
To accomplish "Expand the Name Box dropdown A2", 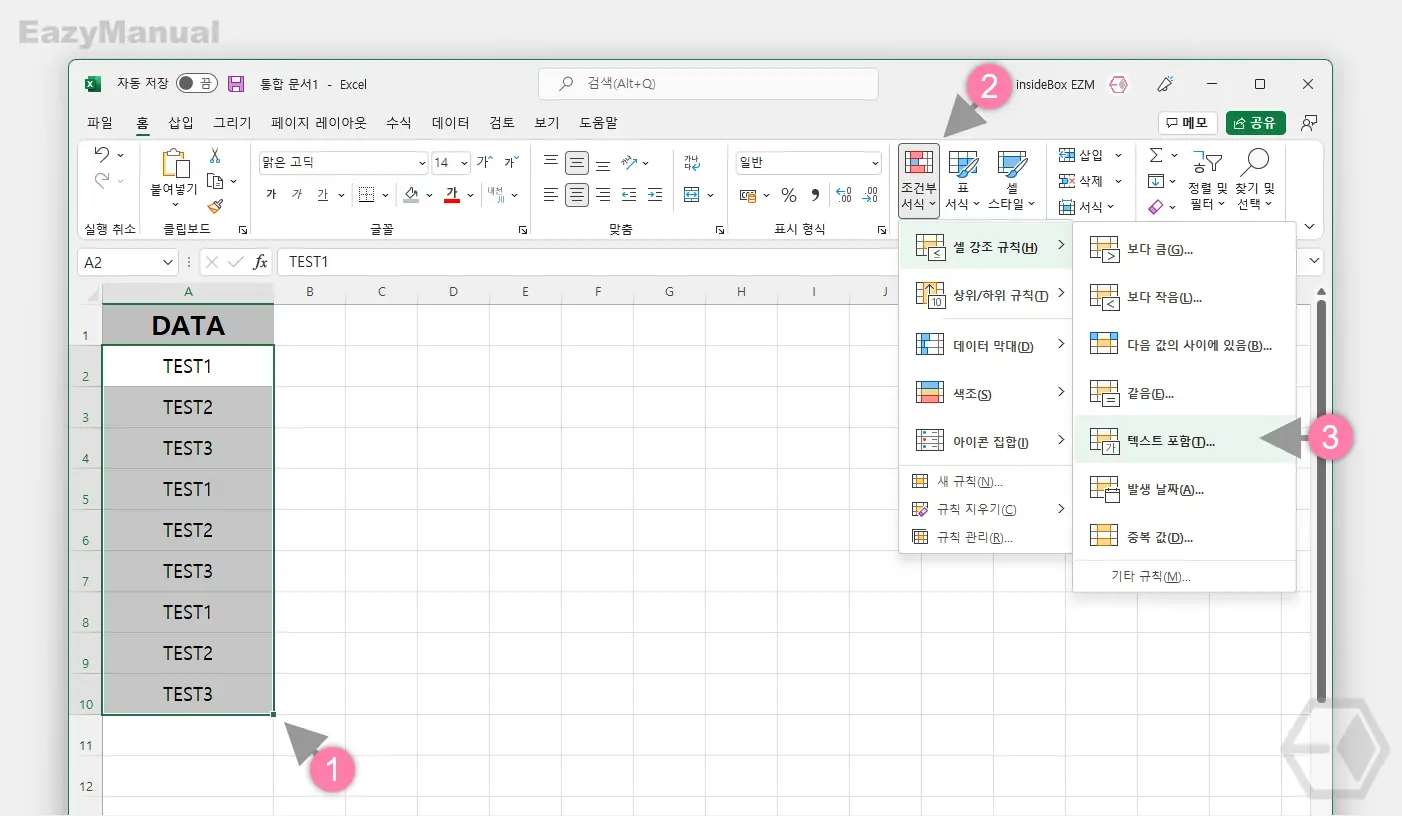I will pos(169,262).
